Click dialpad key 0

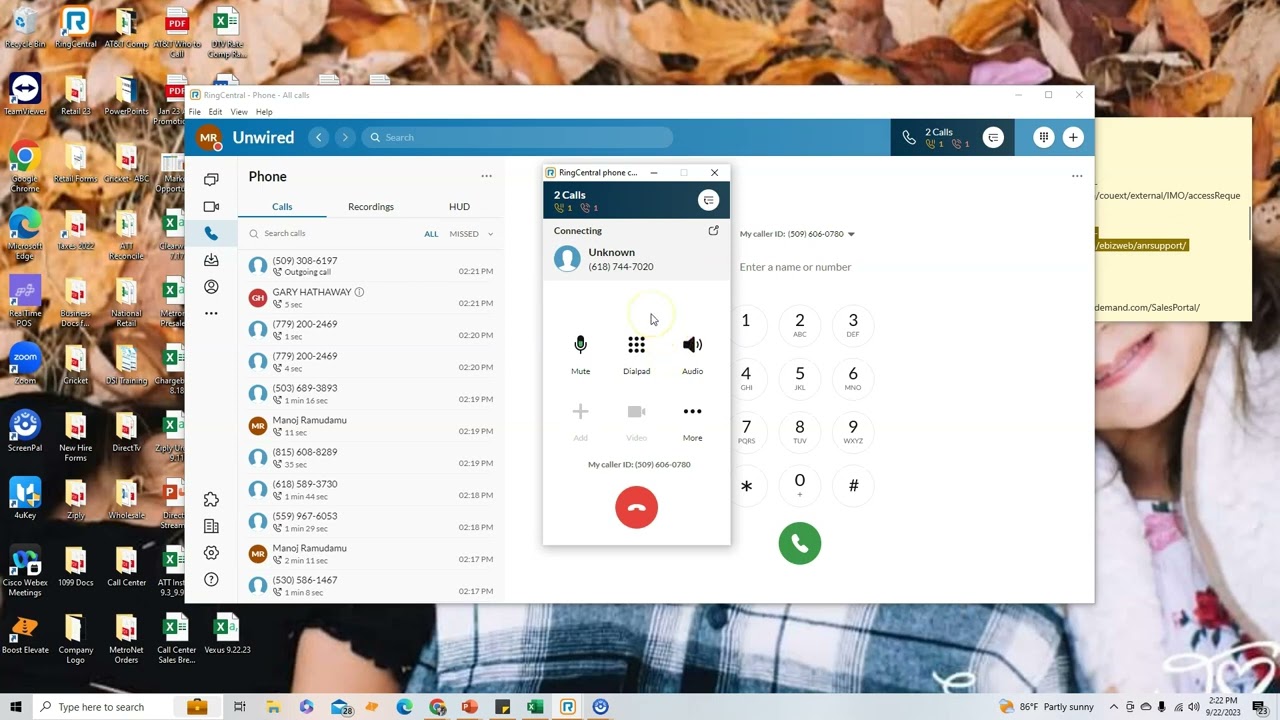coord(799,484)
